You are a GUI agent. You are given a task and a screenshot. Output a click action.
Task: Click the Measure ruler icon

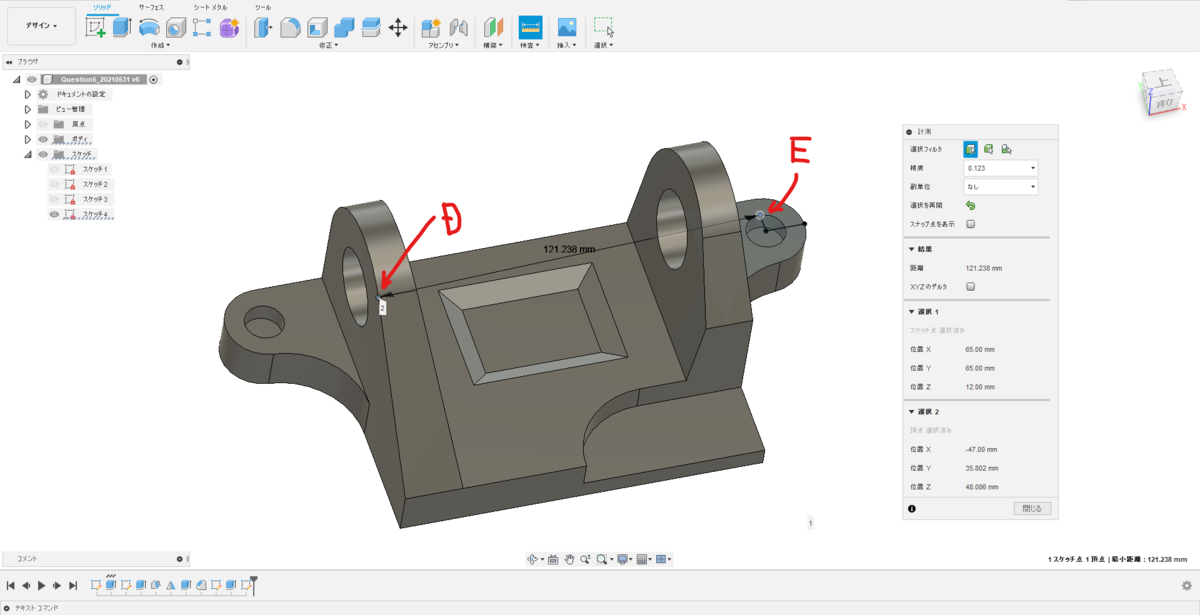pyautogui.click(x=530, y=27)
